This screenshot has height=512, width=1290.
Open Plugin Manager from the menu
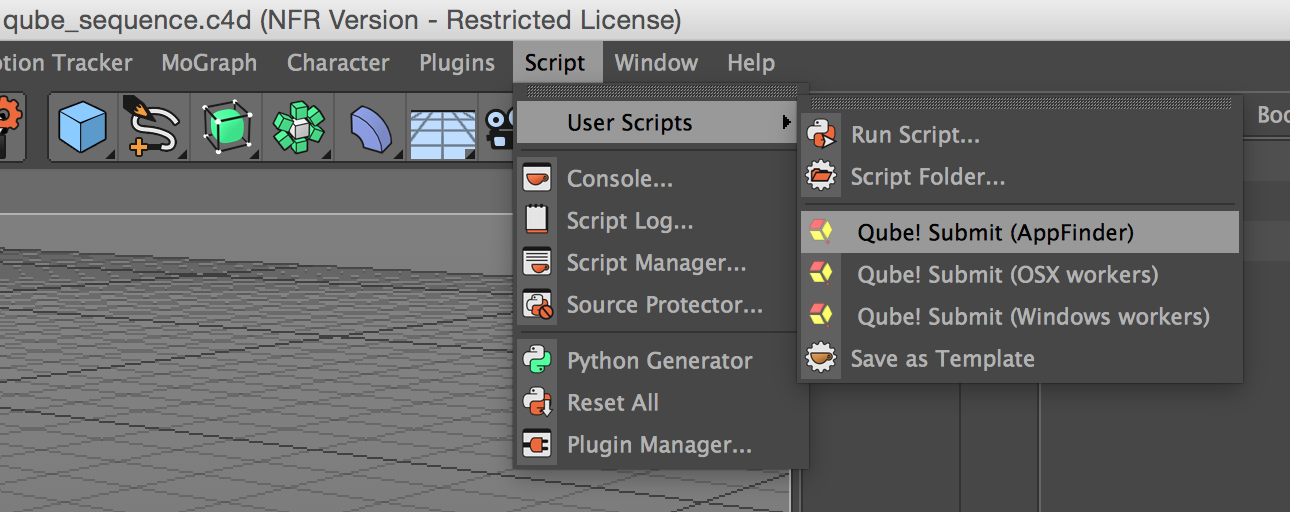pos(659,445)
